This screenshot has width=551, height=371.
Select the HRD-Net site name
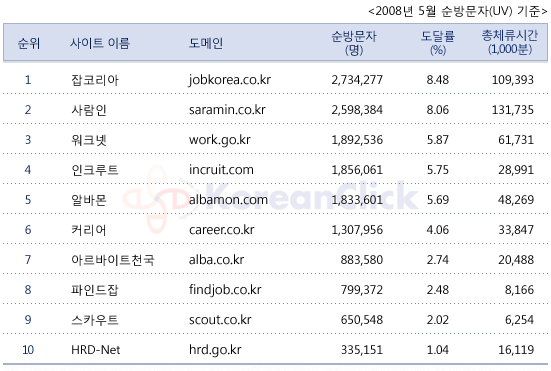(96, 350)
